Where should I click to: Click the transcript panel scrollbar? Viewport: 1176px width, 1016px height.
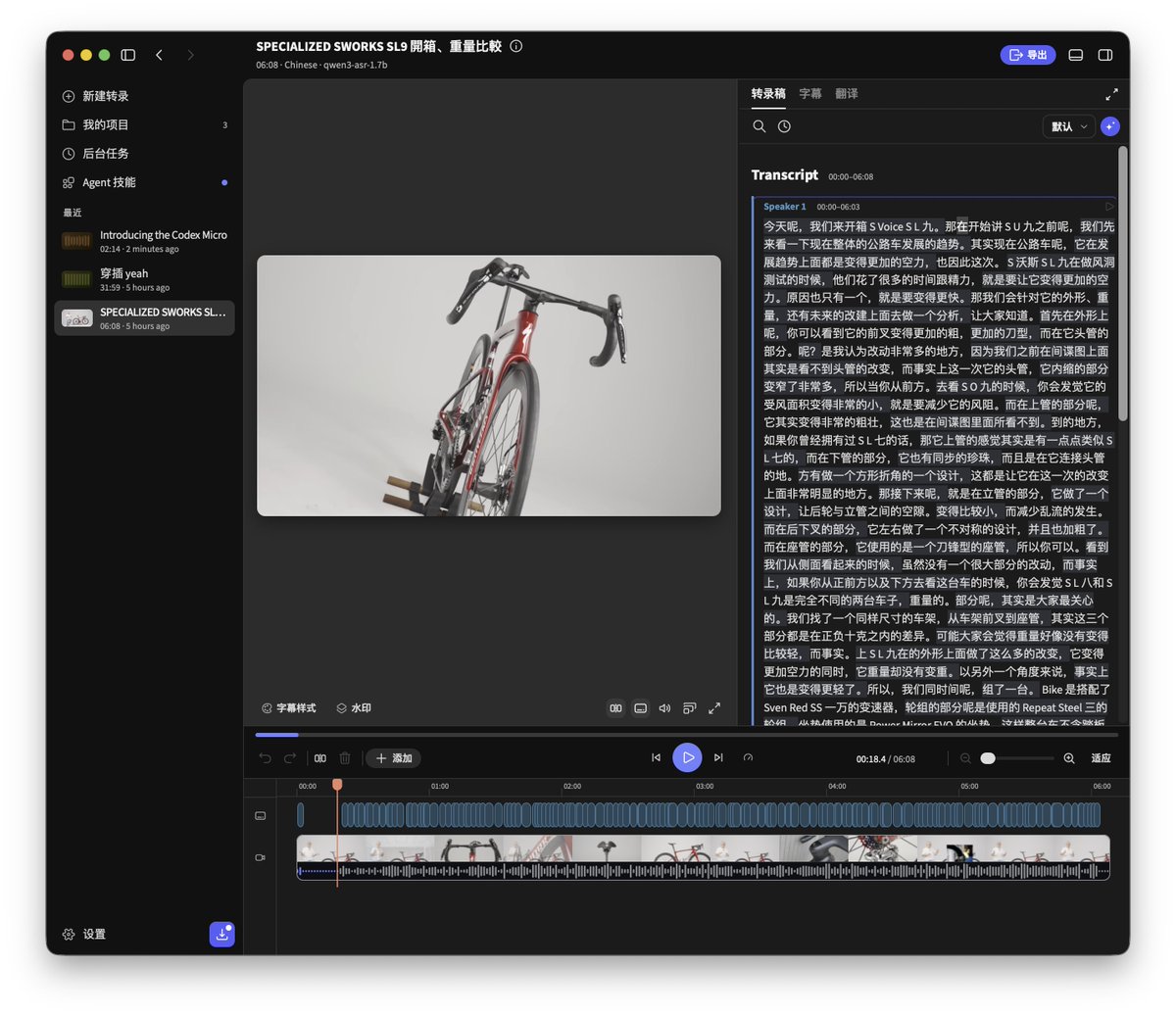point(1123,284)
